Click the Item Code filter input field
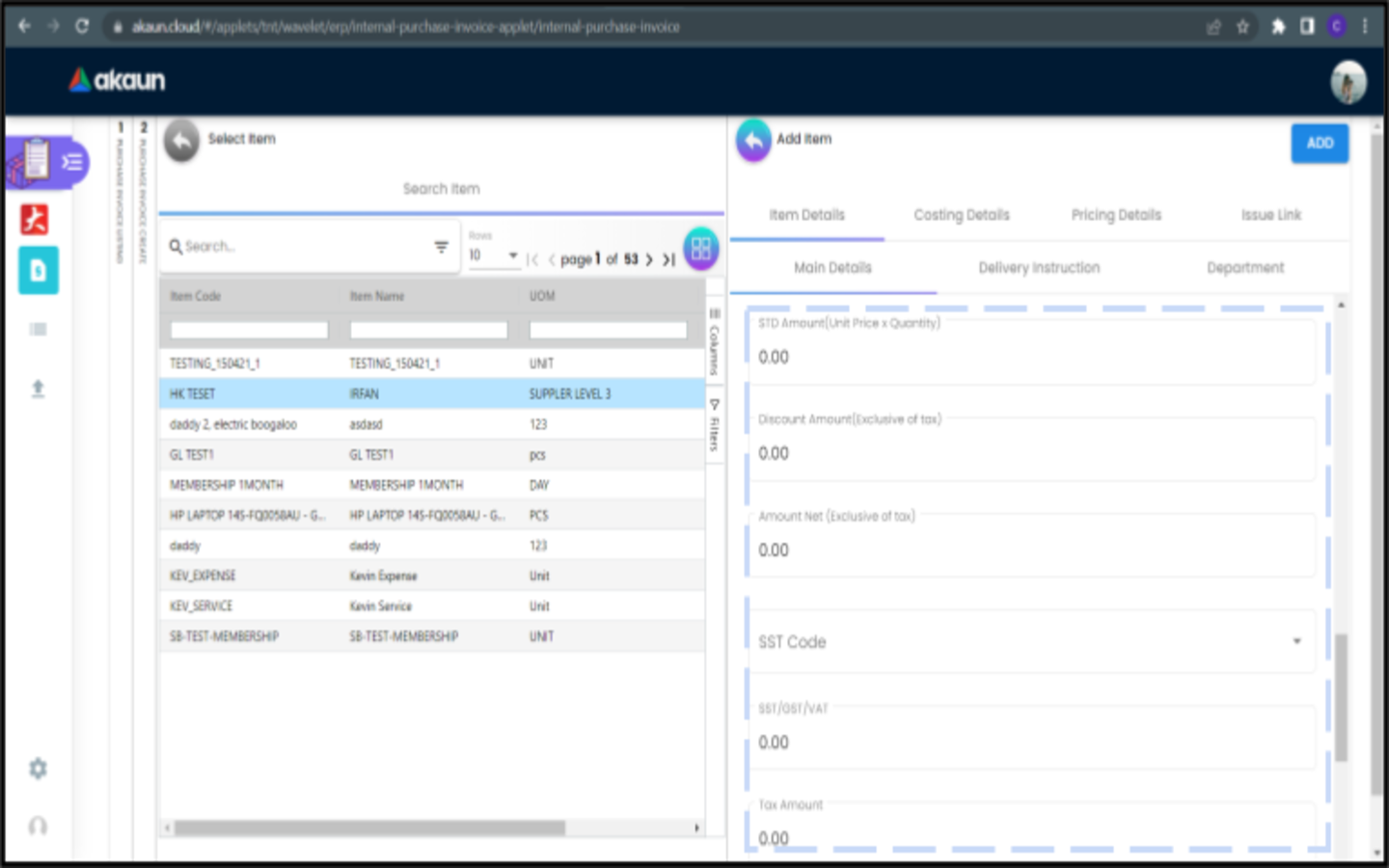Image resolution: width=1389 pixels, height=868 pixels. [x=249, y=330]
